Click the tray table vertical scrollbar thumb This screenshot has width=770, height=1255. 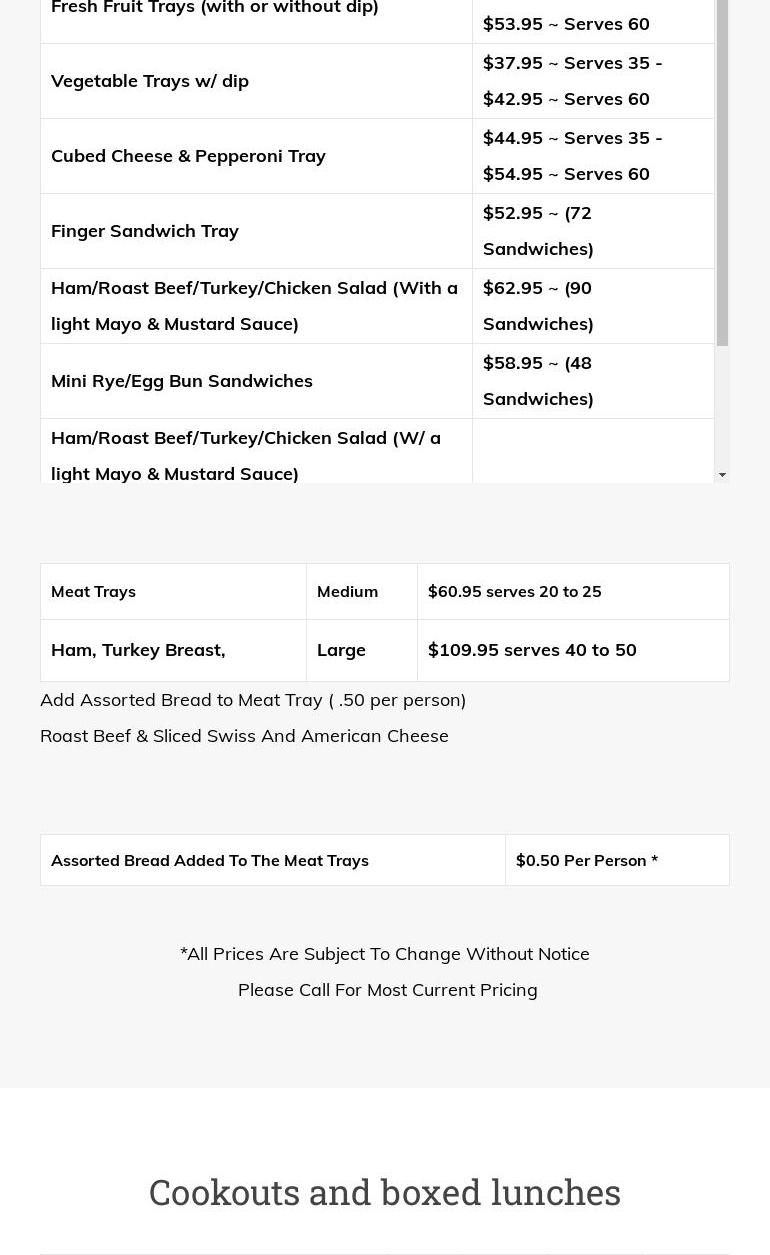(x=722, y=170)
